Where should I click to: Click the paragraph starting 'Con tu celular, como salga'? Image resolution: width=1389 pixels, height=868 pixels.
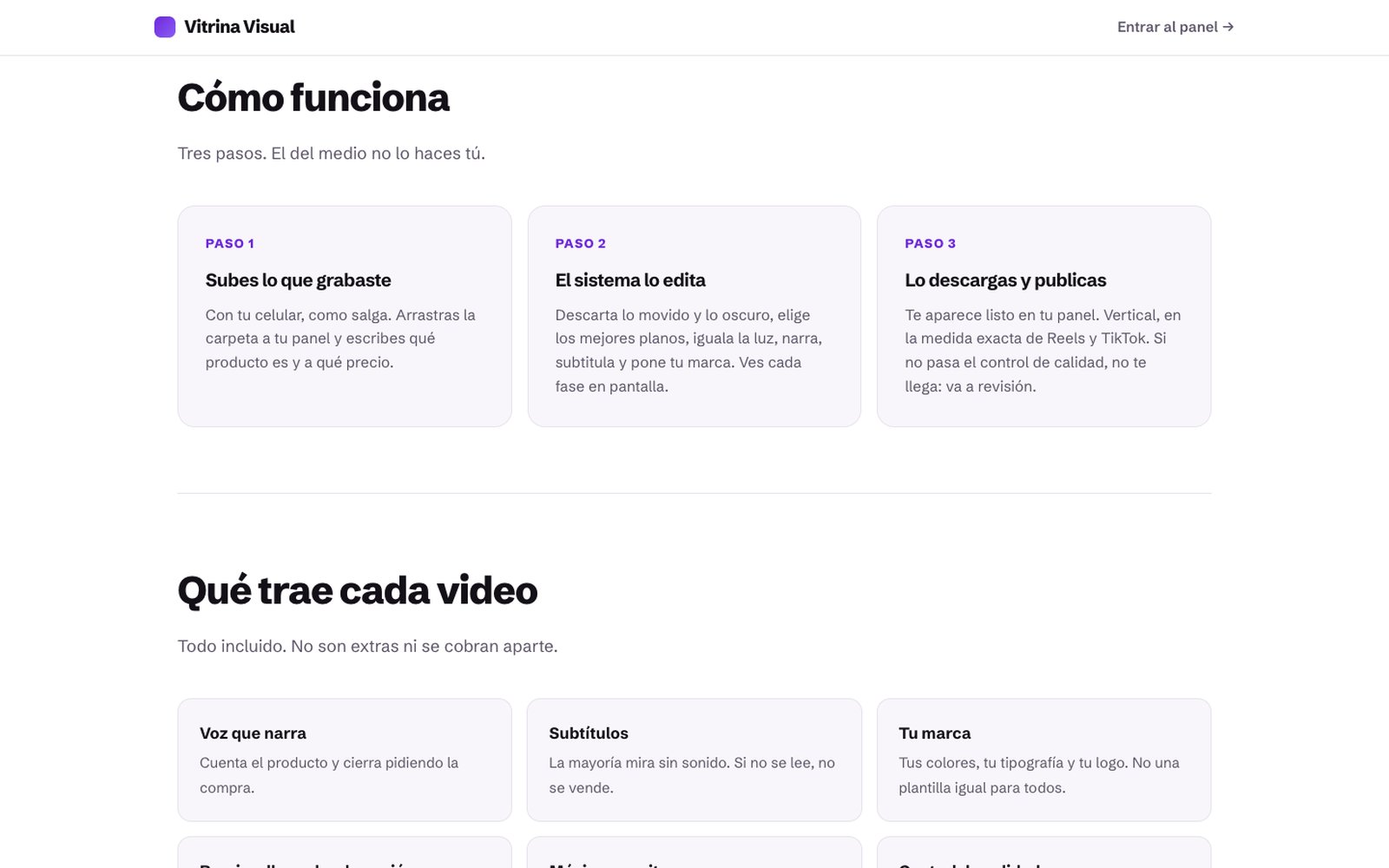point(341,339)
